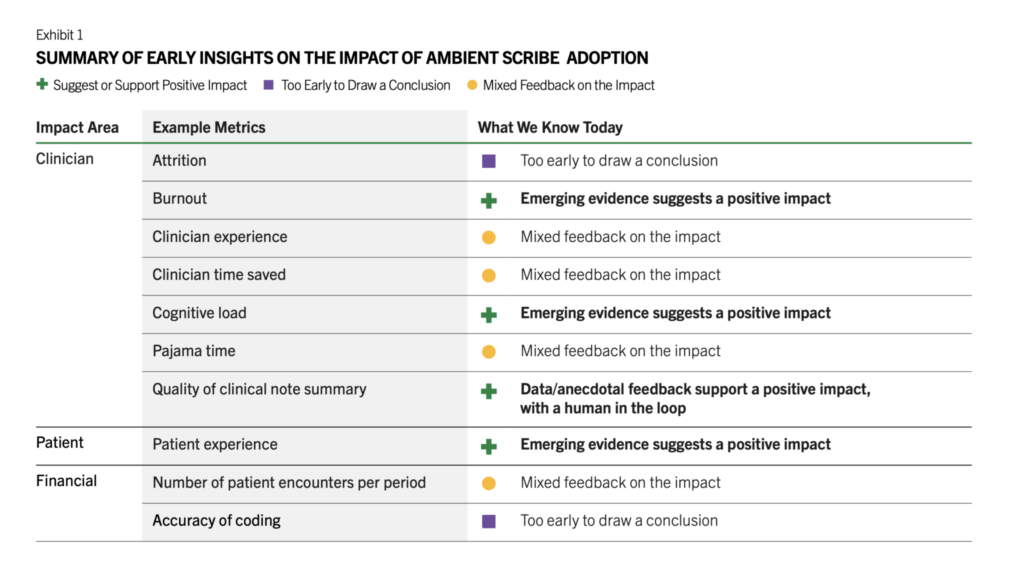Click the green plus legend marker

tap(42, 85)
